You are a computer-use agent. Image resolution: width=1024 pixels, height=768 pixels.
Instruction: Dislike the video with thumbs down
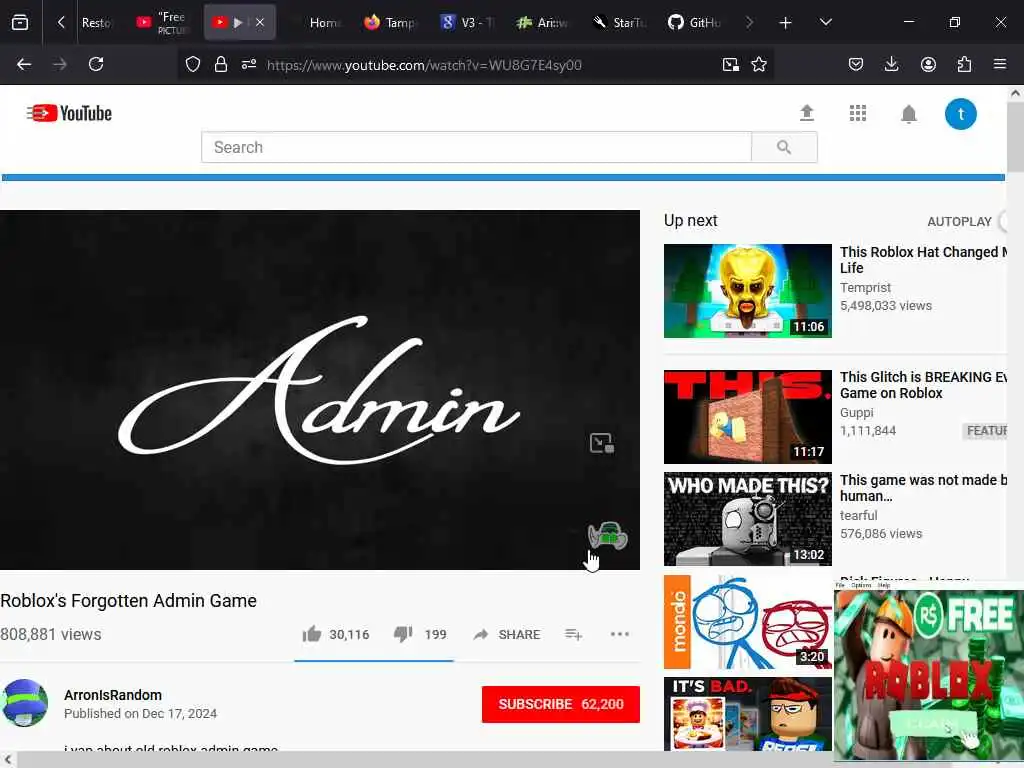[403, 633]
